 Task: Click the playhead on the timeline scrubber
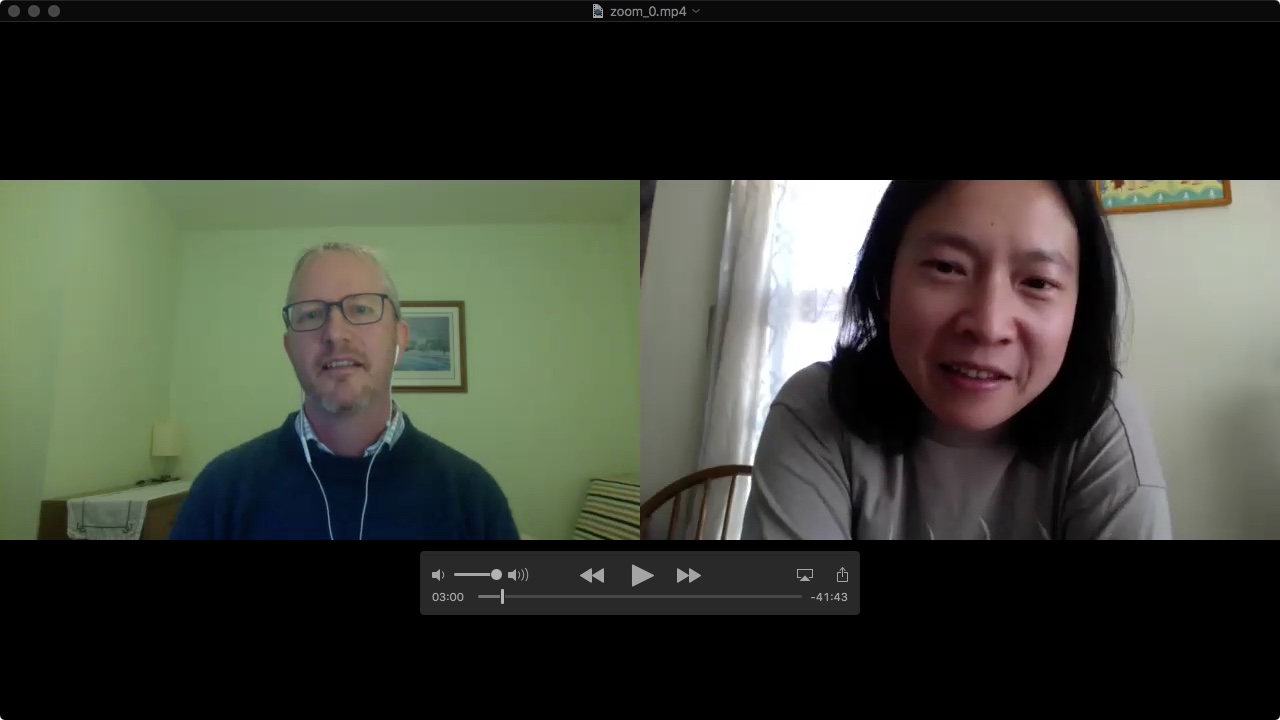point(502,597)
